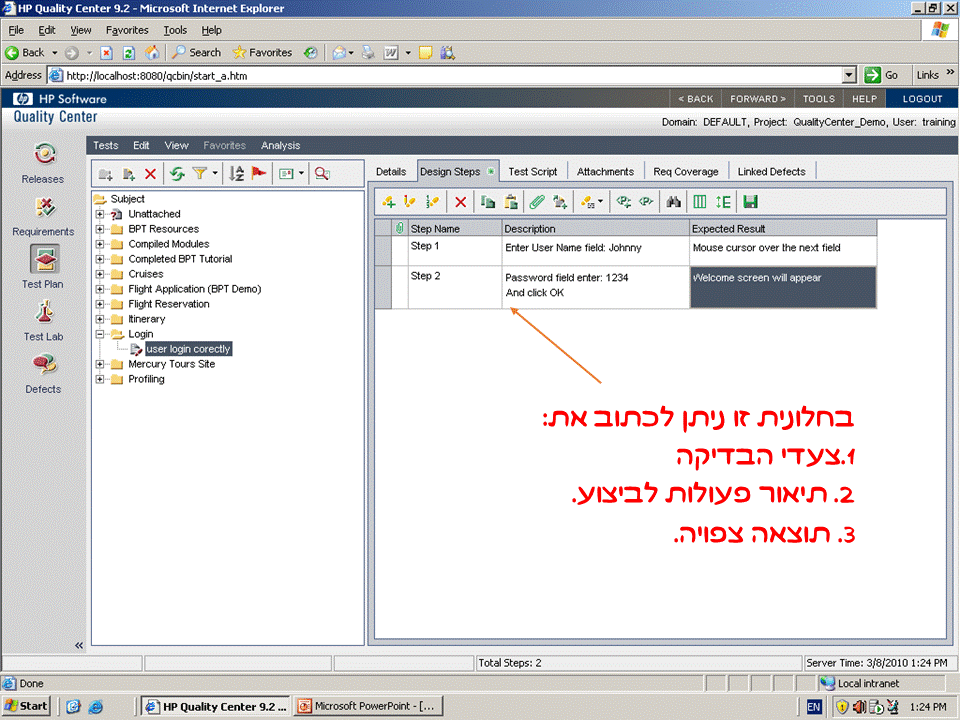Click the green Refresh icon in tree toolbar
This screenshot has width=960, height=720.
point(178,174)
